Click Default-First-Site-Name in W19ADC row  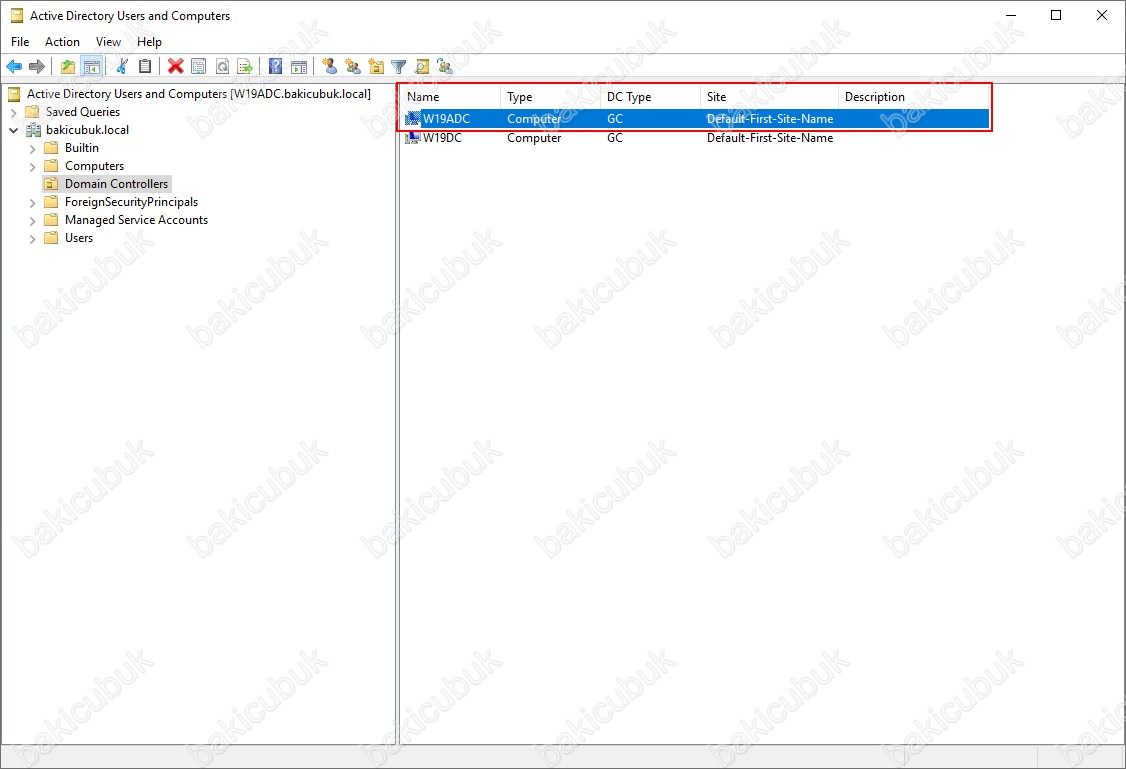tap(770, 118)
